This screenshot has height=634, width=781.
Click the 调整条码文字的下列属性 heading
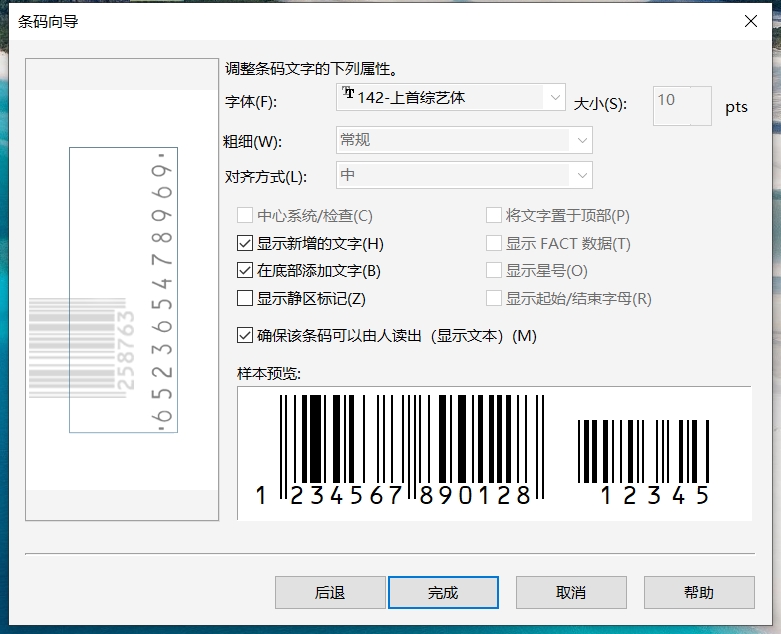point(311,69)
